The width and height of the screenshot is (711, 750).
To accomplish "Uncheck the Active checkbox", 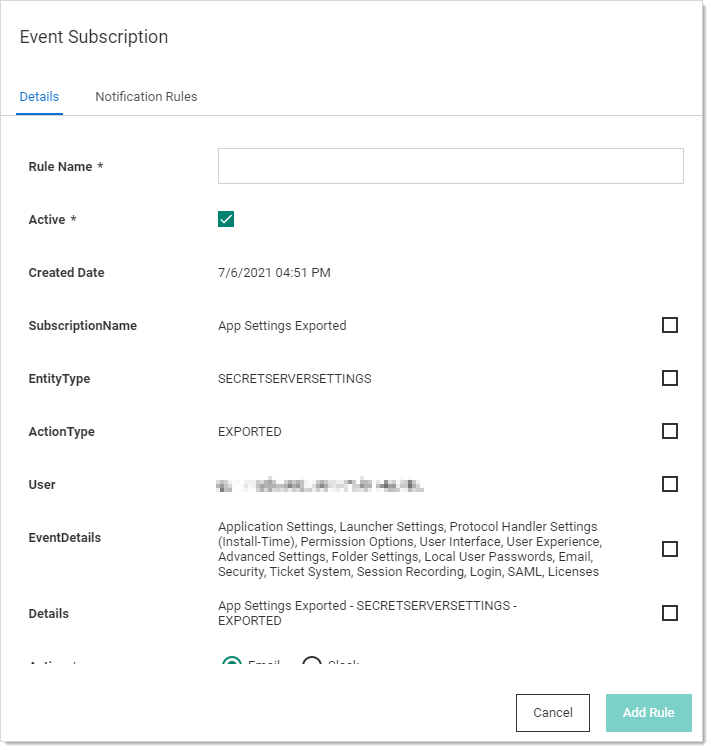I will 226,219.
